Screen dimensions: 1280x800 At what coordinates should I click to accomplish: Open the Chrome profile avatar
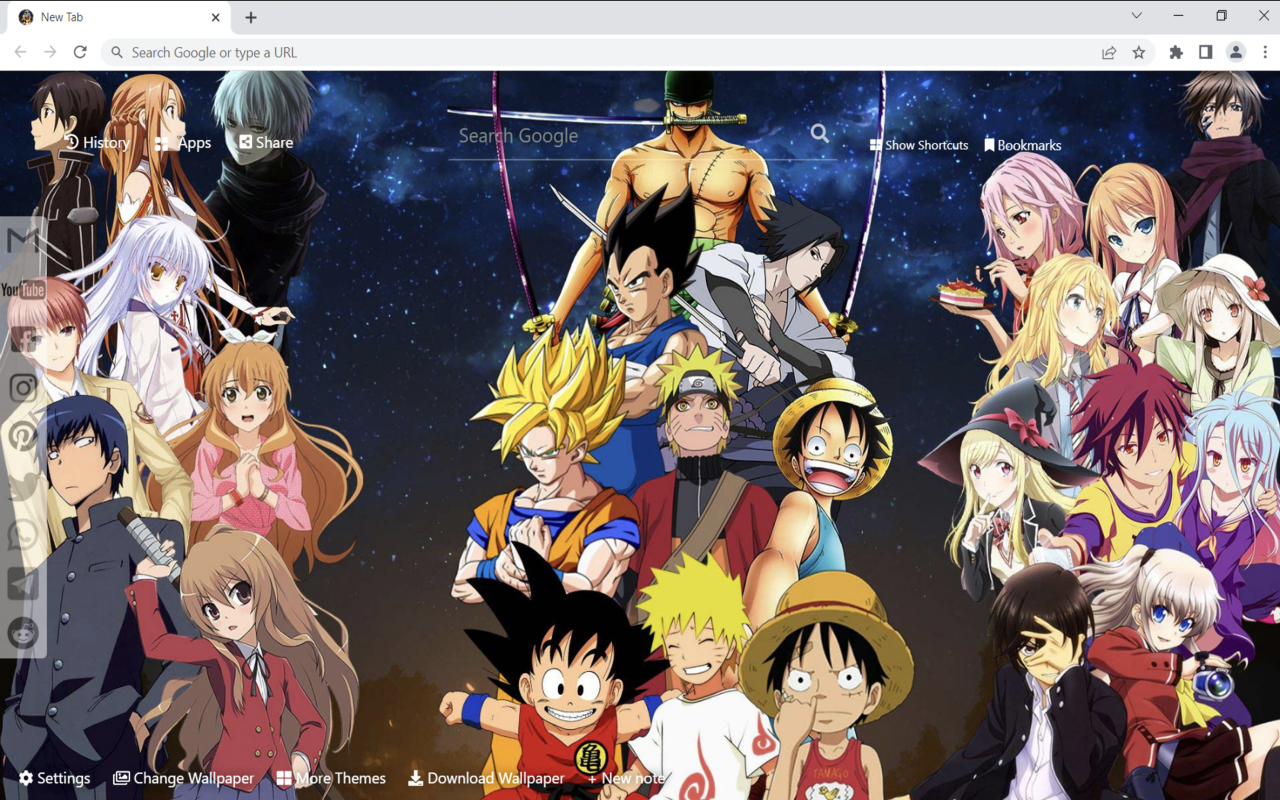pyautogui.click(x=1236, y=53)
